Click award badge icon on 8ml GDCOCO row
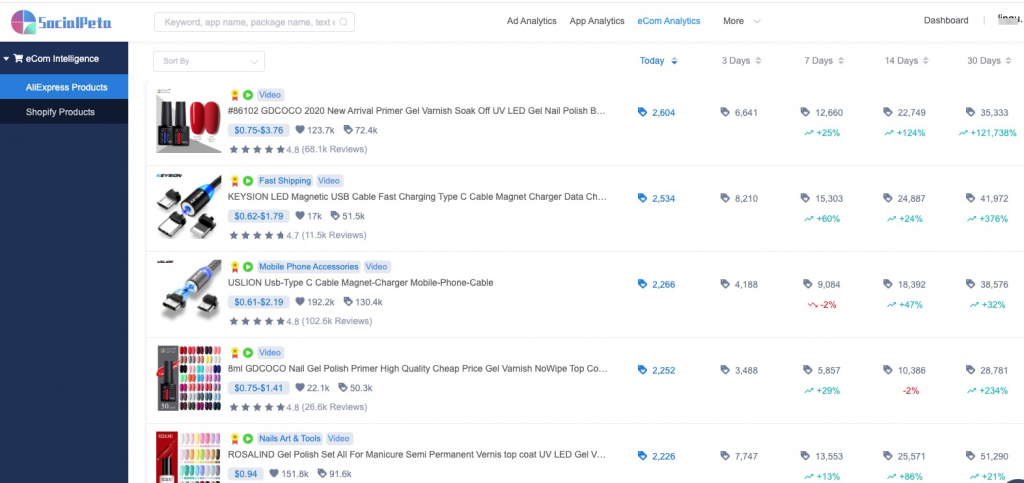 click(x=235, y=353)
